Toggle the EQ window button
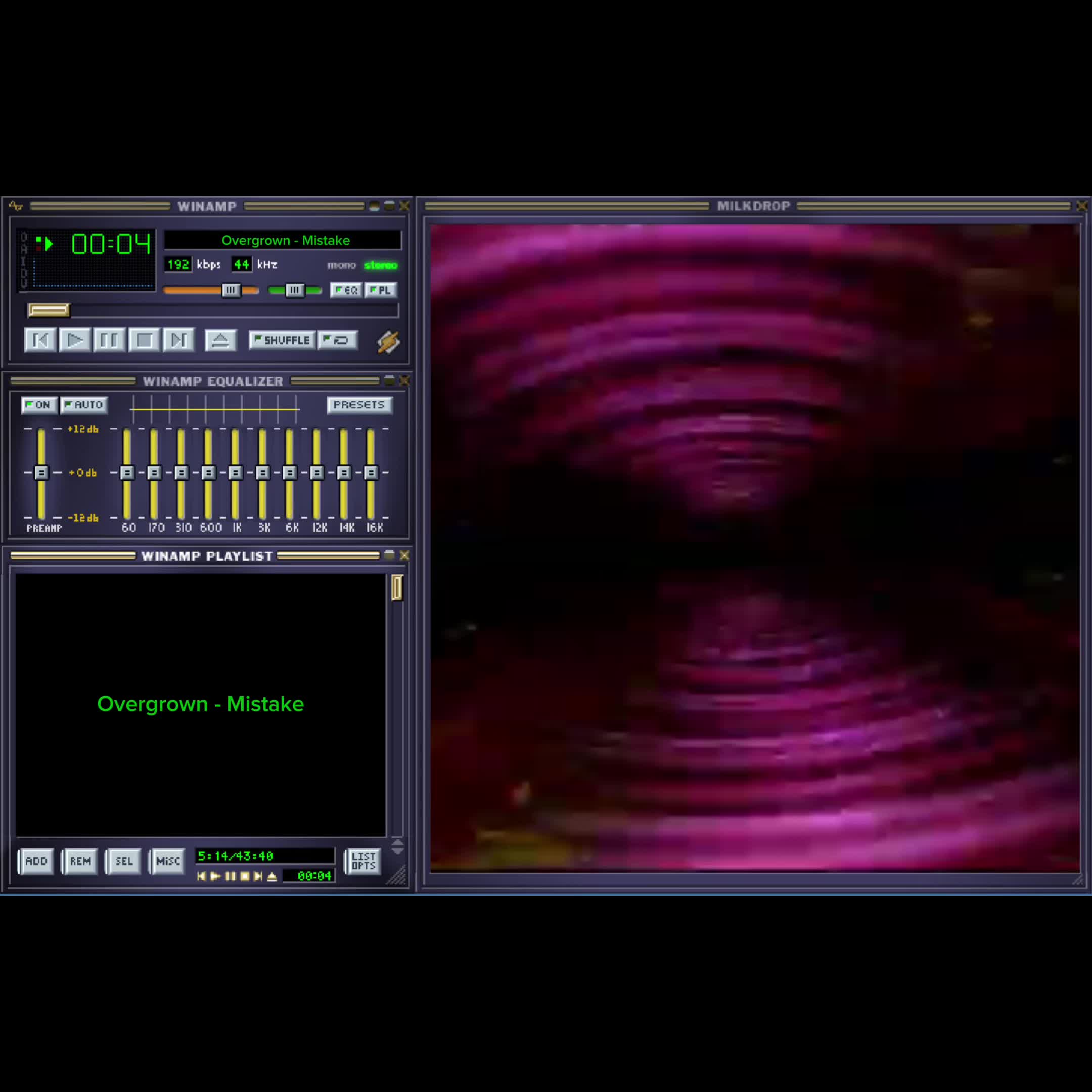 pyautogui.click(x=346, y=290)
